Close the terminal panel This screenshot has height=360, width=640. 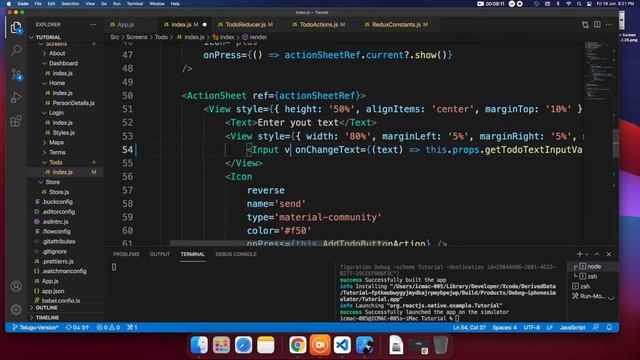tap(609, 254)
